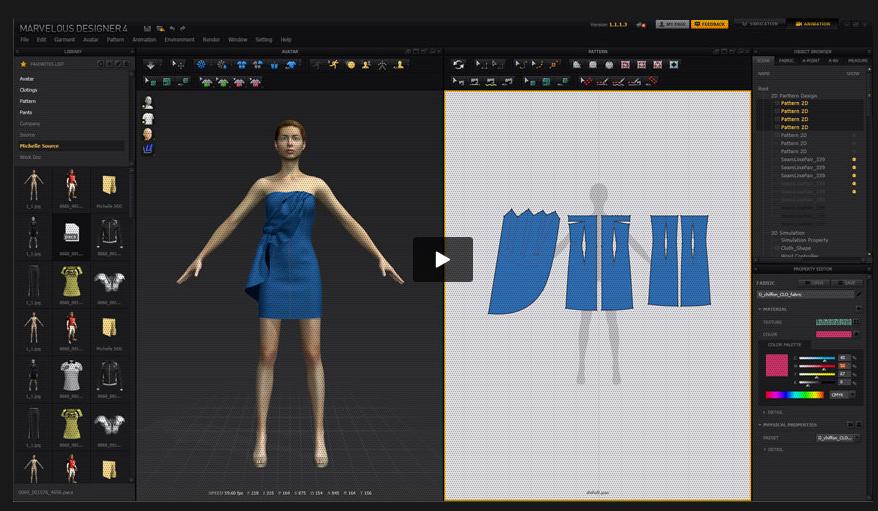Open the Setting menu
The width and height of the screenshot is (878, 511).
tap(264, 40)
